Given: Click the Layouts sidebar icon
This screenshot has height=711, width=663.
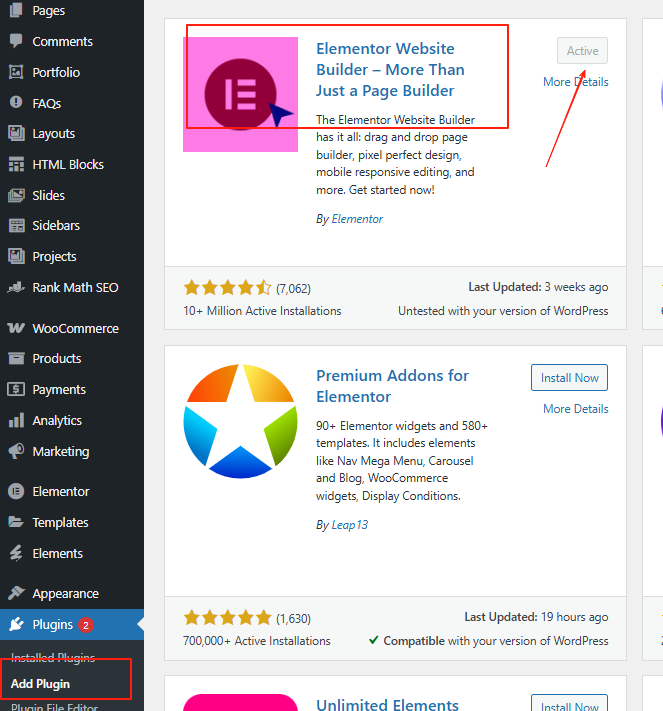Looking at the screenshot, I should point(16,133).
